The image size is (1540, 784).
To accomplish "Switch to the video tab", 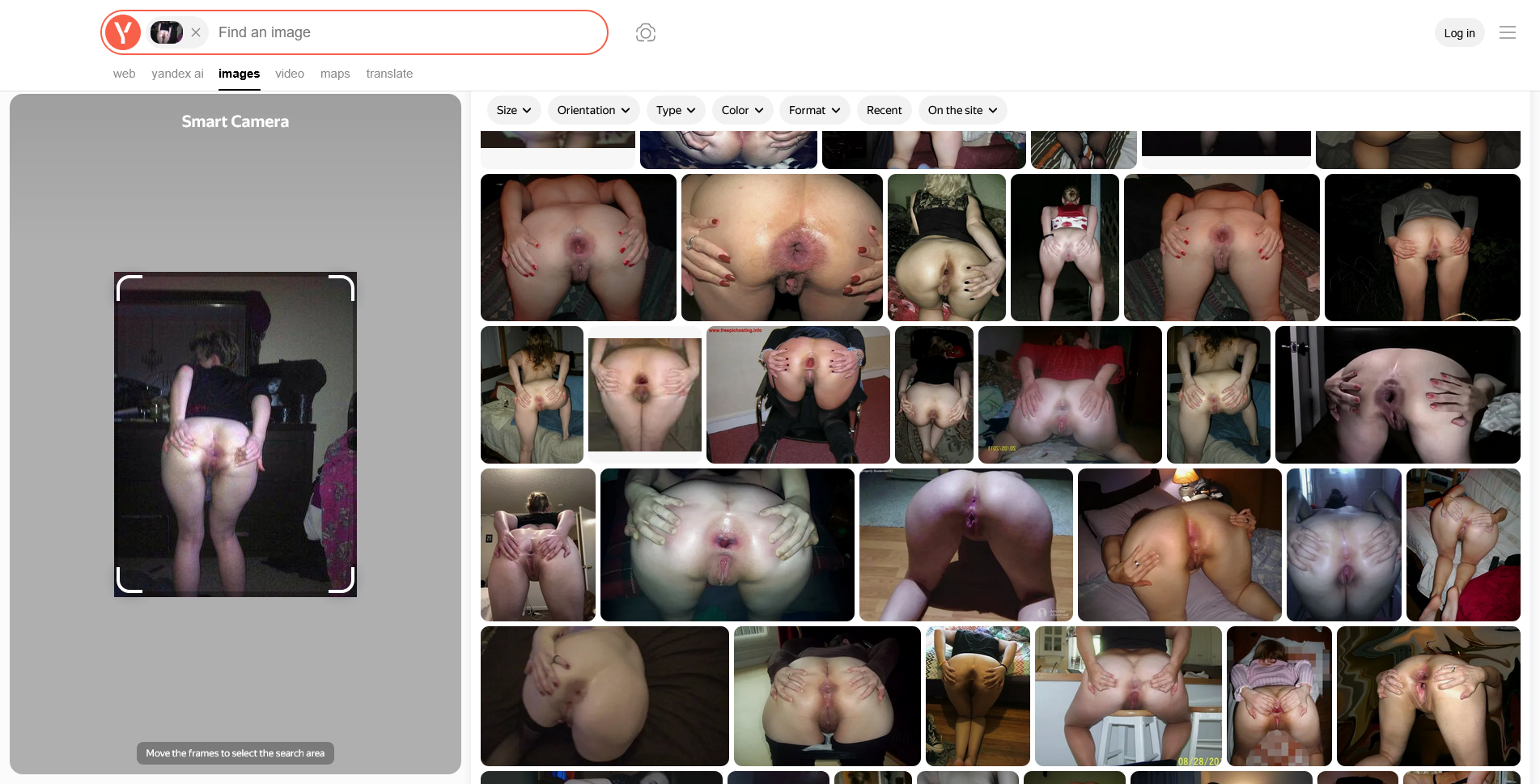I will (290, 74).
